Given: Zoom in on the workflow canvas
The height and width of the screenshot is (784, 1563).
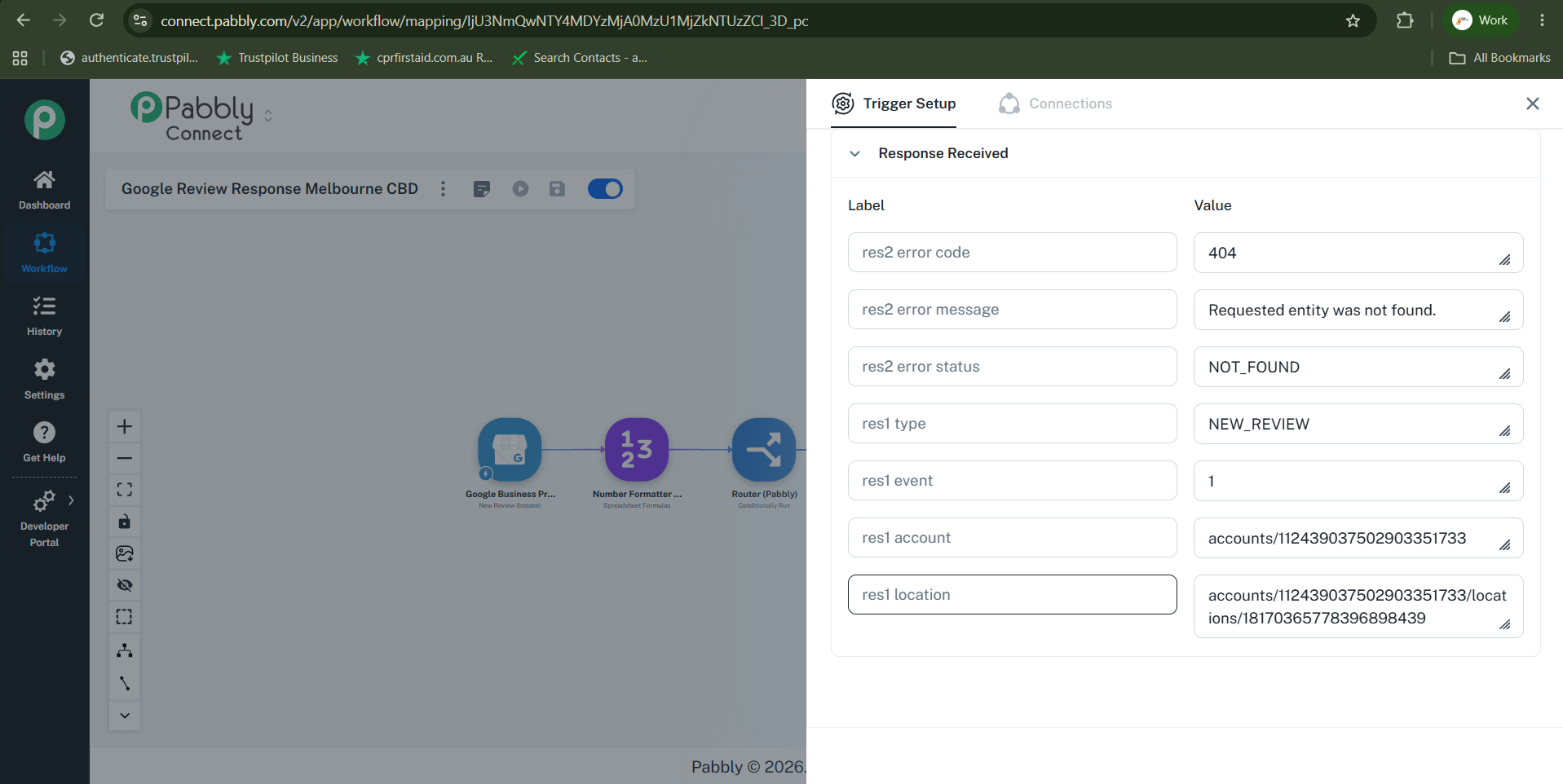Looking at the screenshot, I should click(125, 426).
